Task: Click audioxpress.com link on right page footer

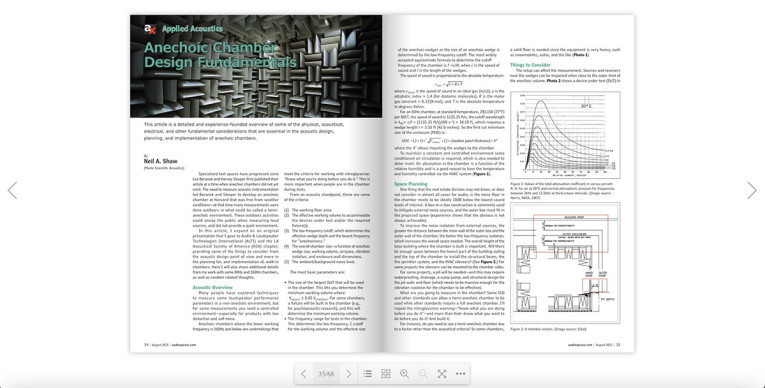Action: pos(580,345)
